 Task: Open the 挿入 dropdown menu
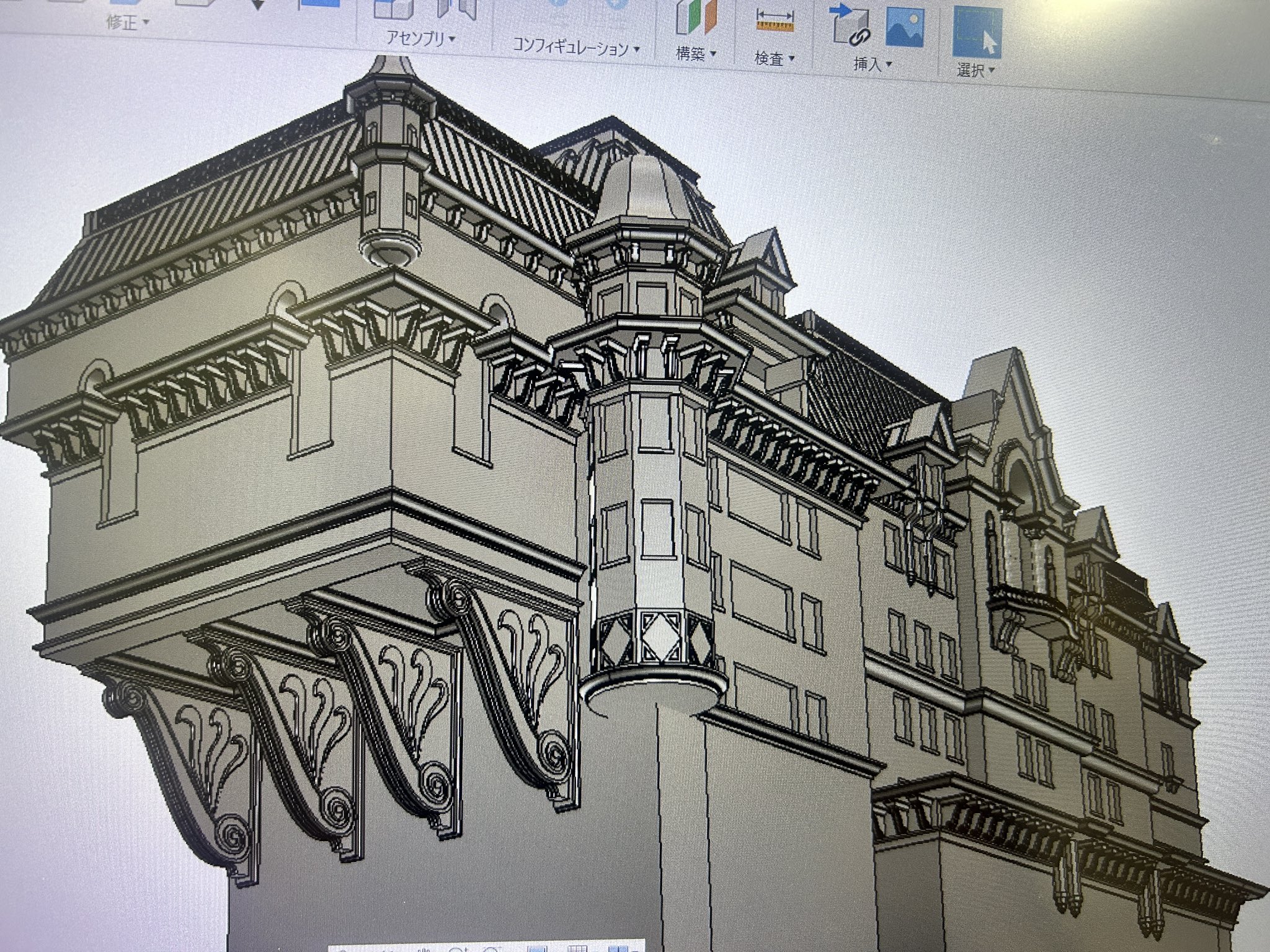point(873,64)
